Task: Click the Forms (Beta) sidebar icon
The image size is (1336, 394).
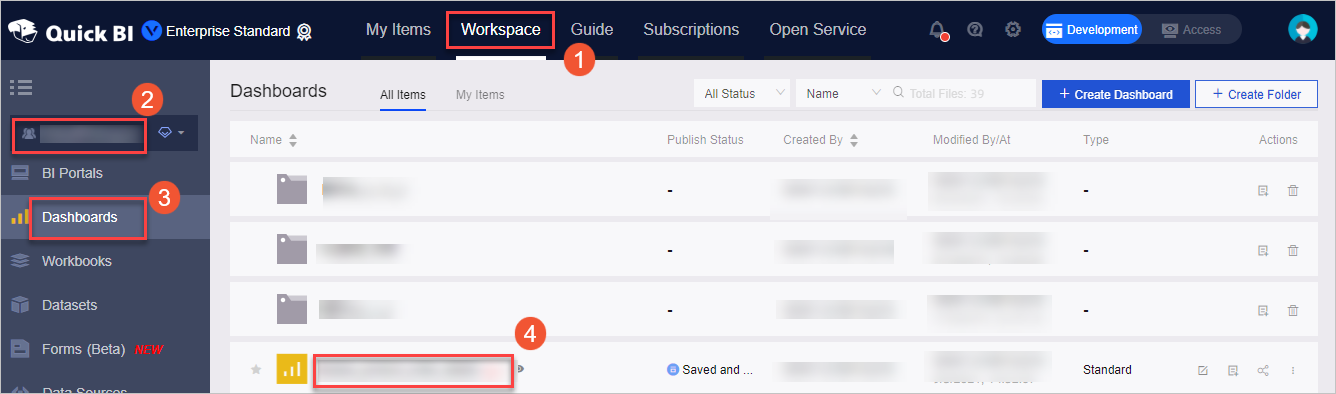Action: [x=20, y=349]
